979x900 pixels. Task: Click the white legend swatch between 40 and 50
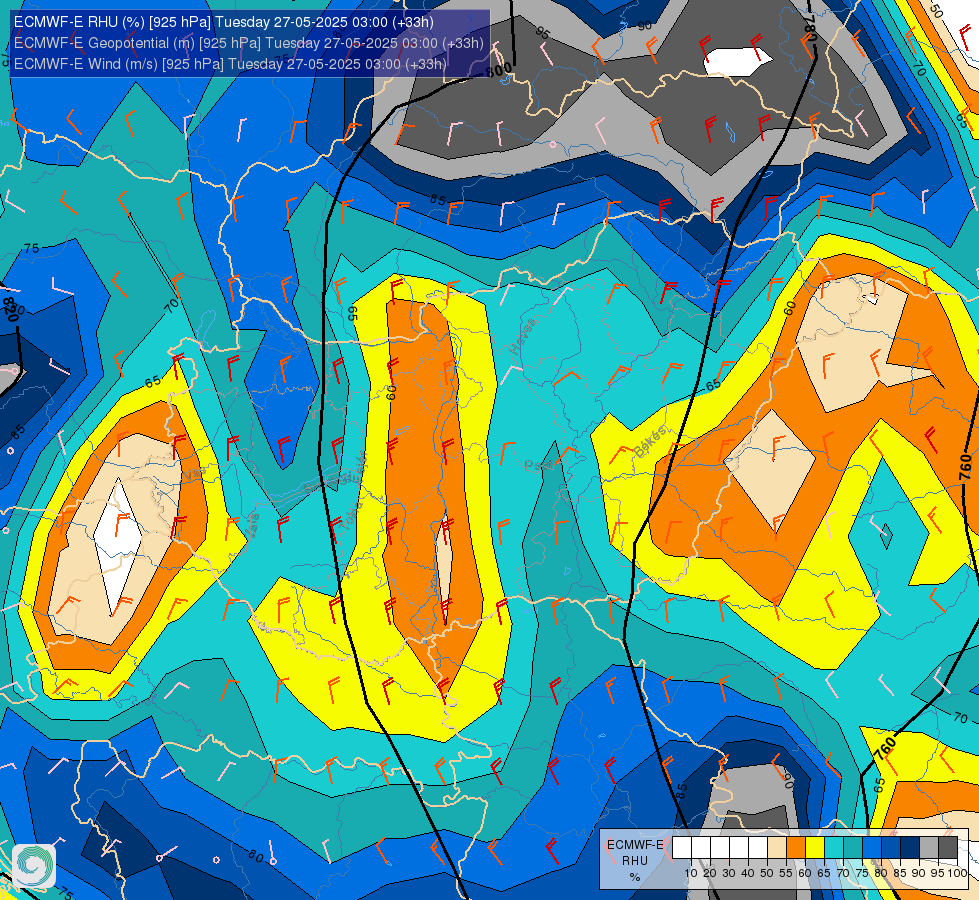click(758, 848)
